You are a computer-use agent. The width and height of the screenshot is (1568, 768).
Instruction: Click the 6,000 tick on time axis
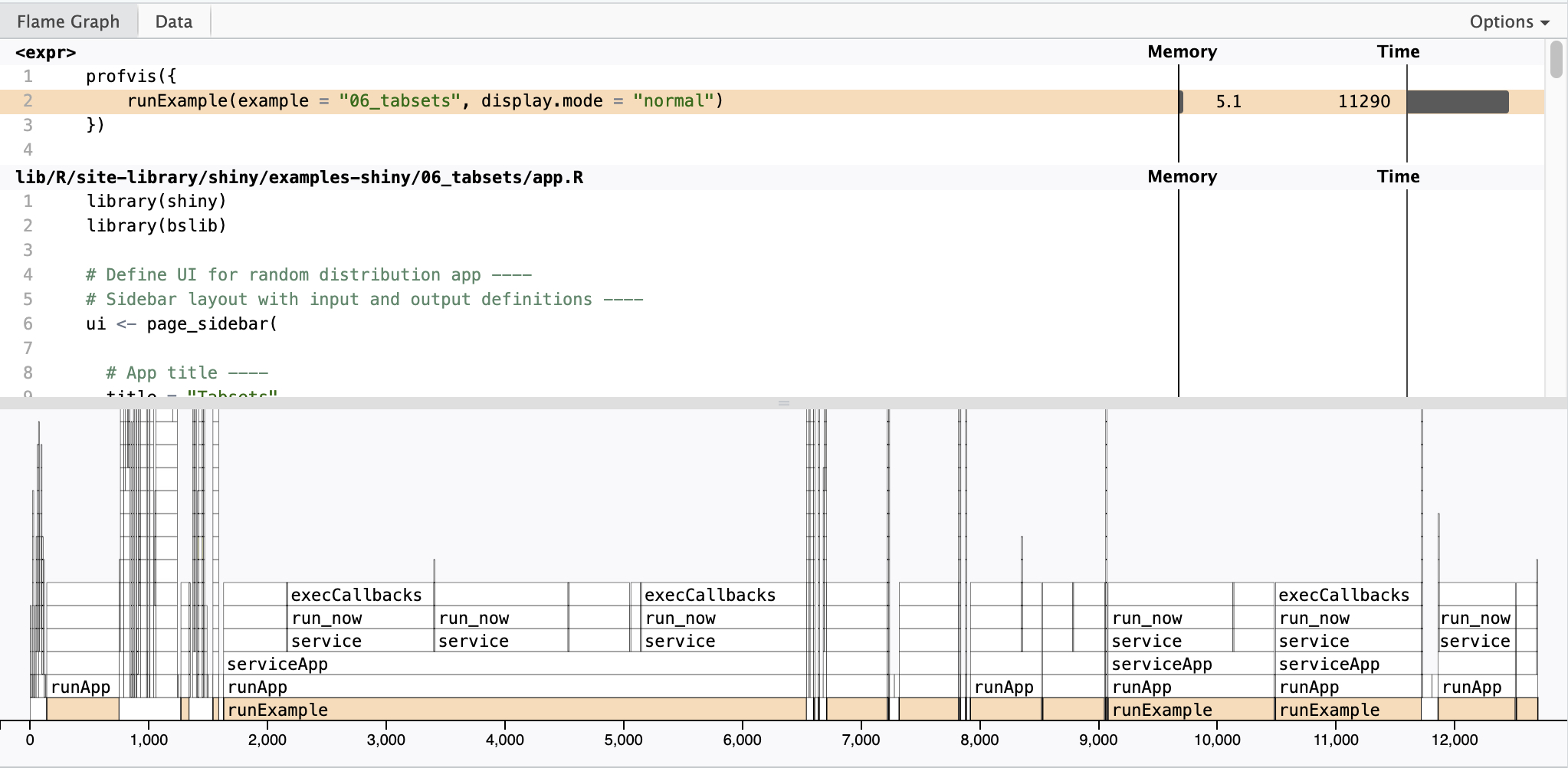[x=742, y=739]
